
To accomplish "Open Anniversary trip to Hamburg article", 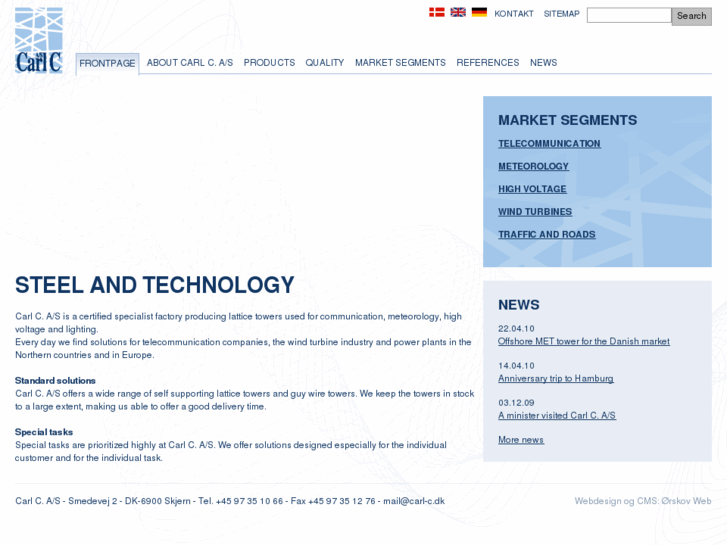I will coord(556,378).
